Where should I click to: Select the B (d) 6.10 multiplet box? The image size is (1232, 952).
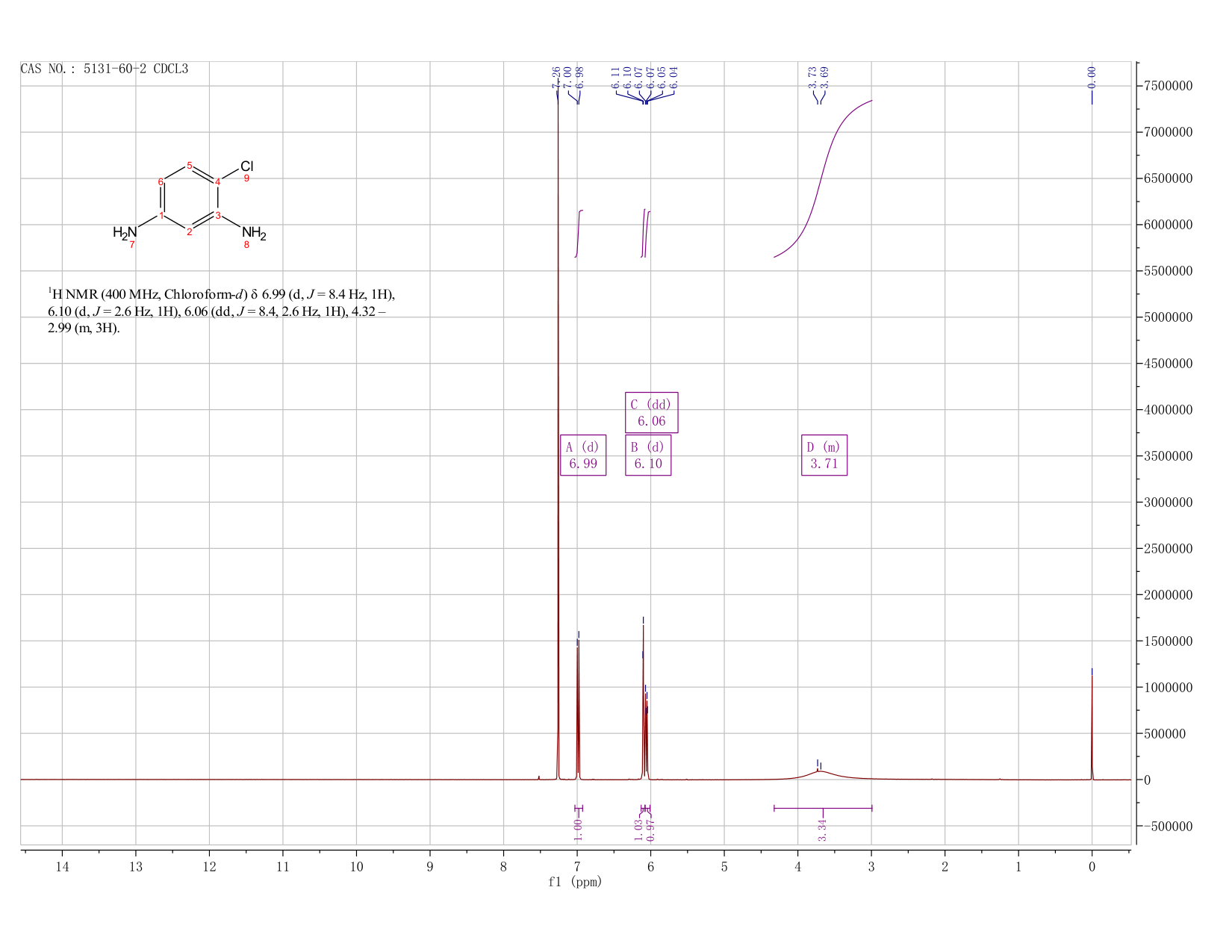click(x=648, y=455)
